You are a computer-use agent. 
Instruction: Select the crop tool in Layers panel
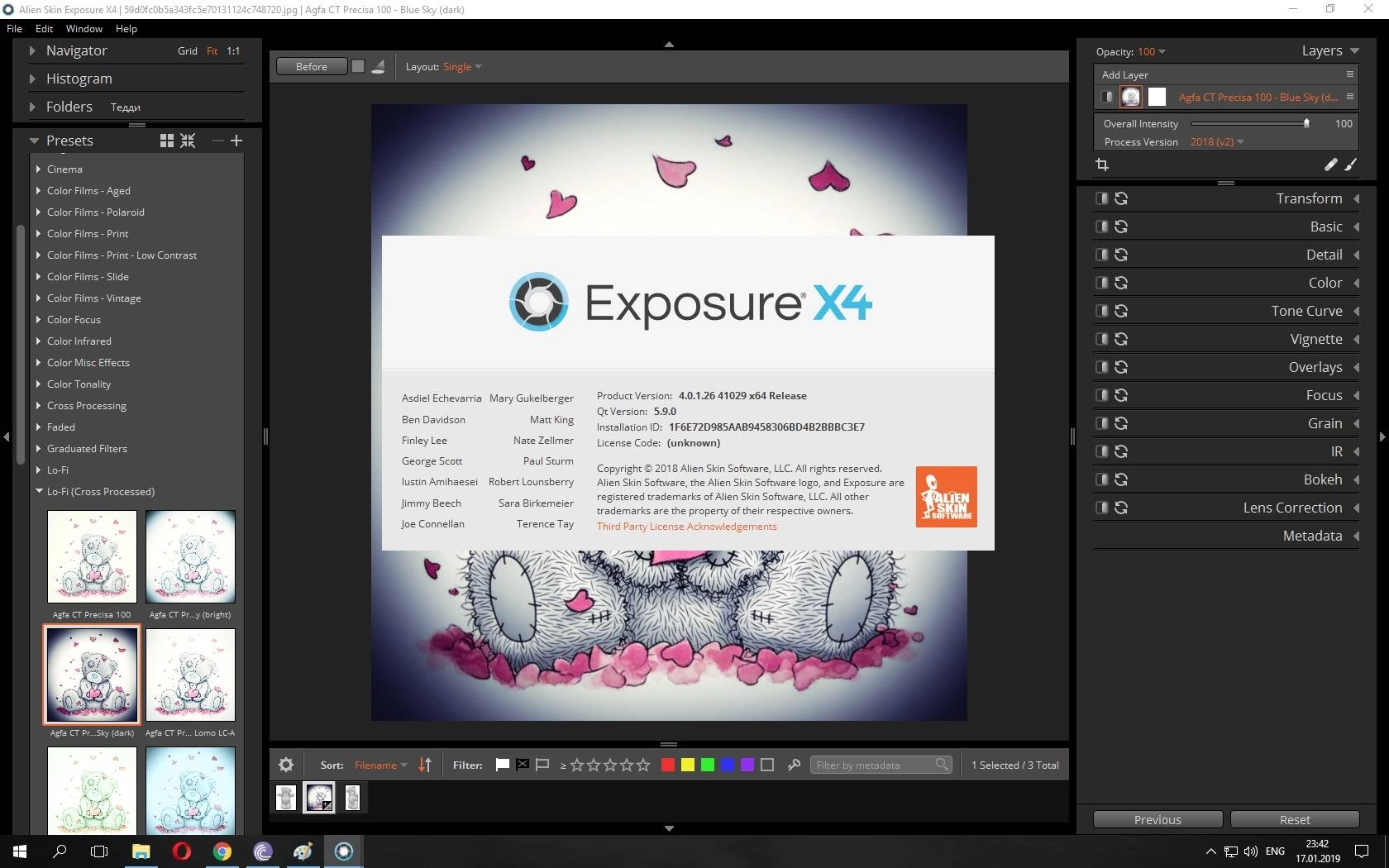click(x=1102, y=165)
